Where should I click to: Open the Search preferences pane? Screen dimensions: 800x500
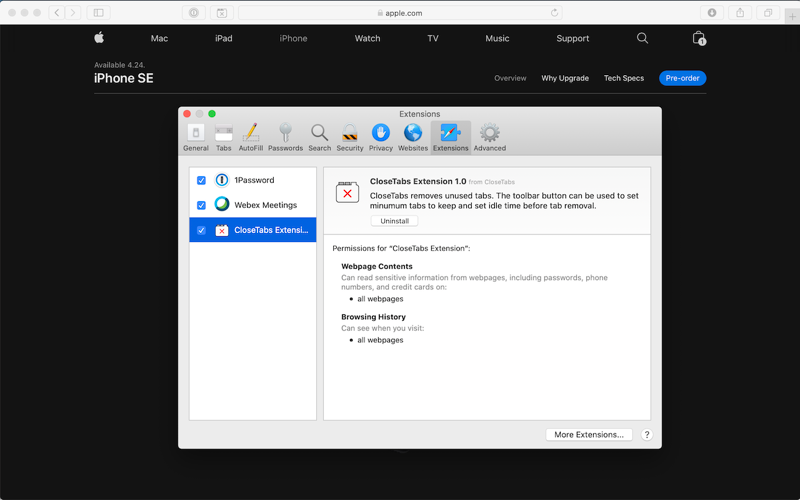[x=319, y=138]
